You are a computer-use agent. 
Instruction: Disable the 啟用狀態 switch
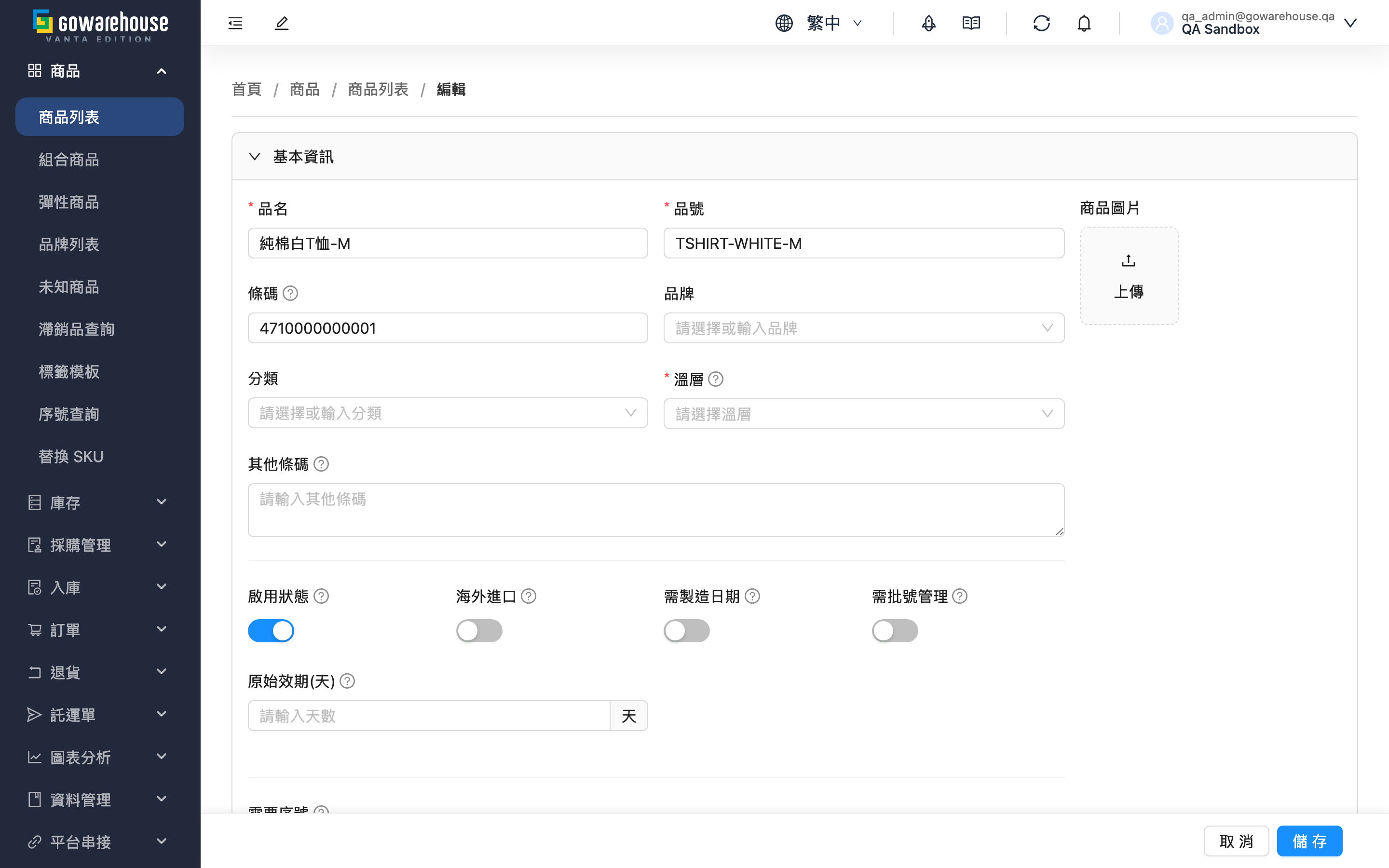(271, 630)
